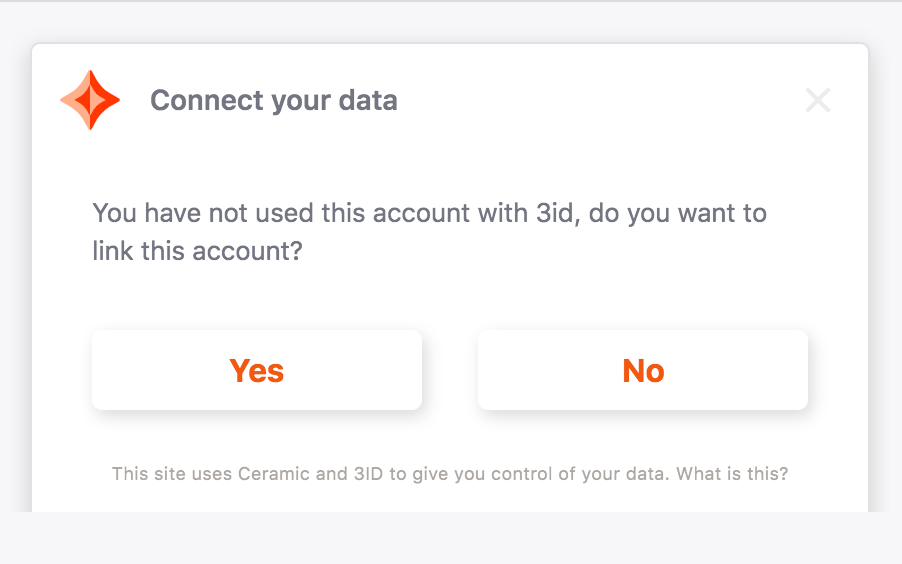
Task: Close the Connect your data dialog
Action: coord(818,100)
